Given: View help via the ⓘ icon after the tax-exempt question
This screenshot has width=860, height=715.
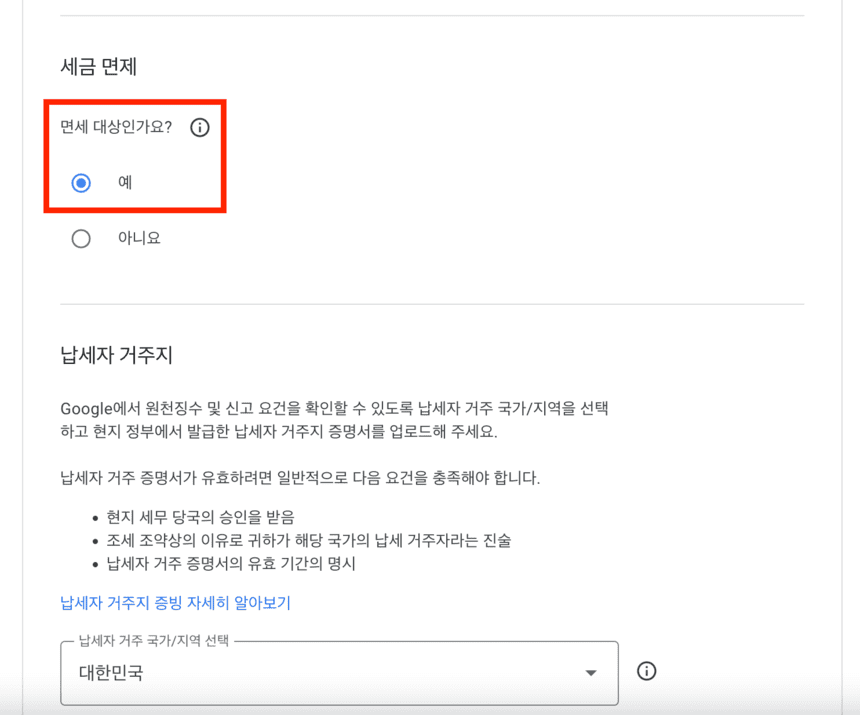Looking at the screenshot, I should coord(199,128).
